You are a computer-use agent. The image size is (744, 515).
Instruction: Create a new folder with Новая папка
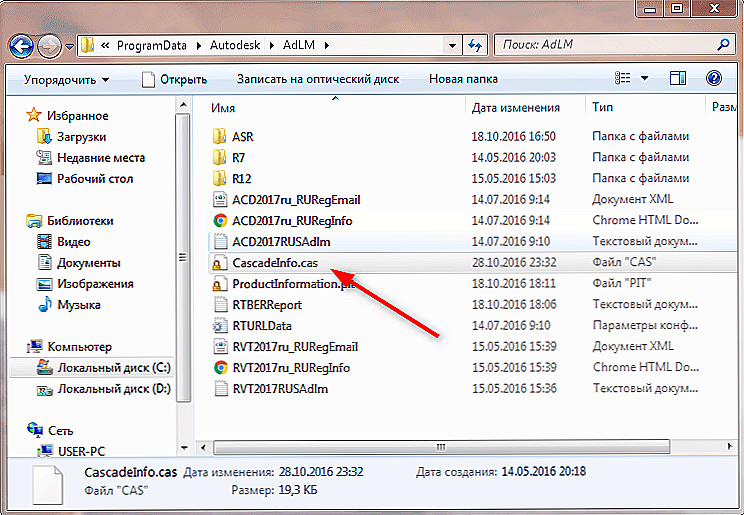[x=463, y=79]
